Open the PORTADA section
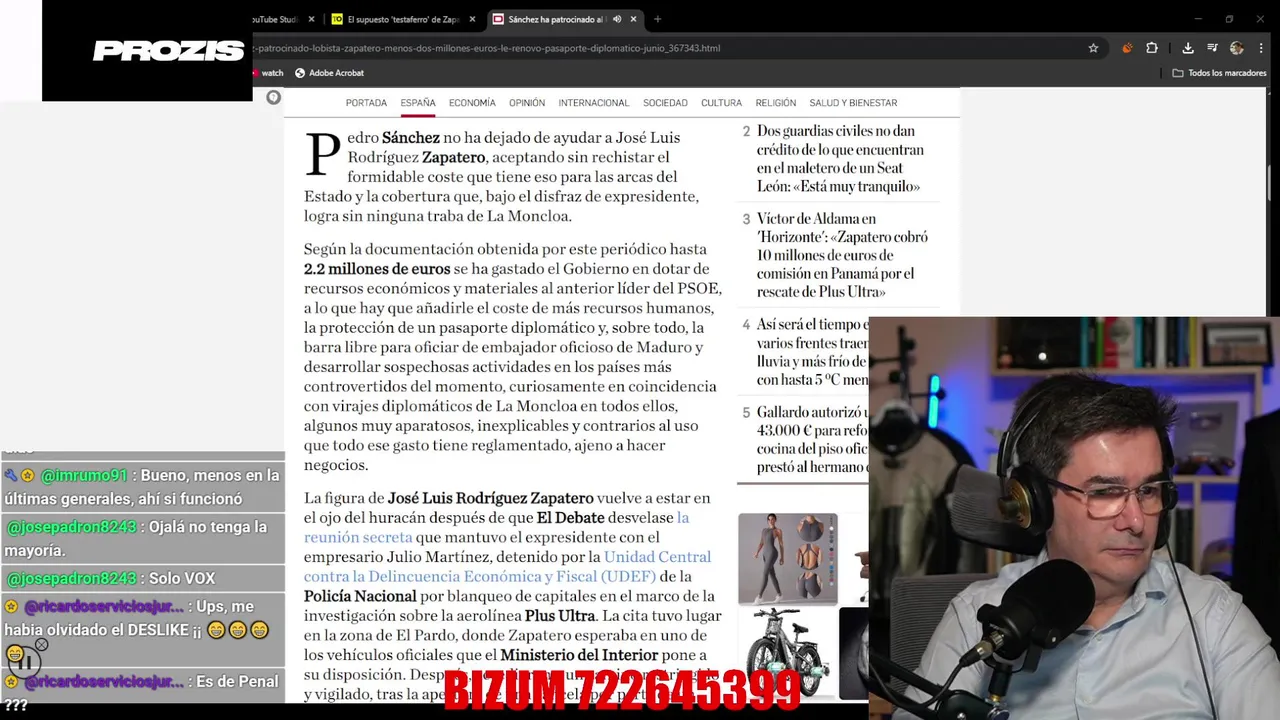The image size is (1280, 720). pyautogui.click(x=366, y=103)
